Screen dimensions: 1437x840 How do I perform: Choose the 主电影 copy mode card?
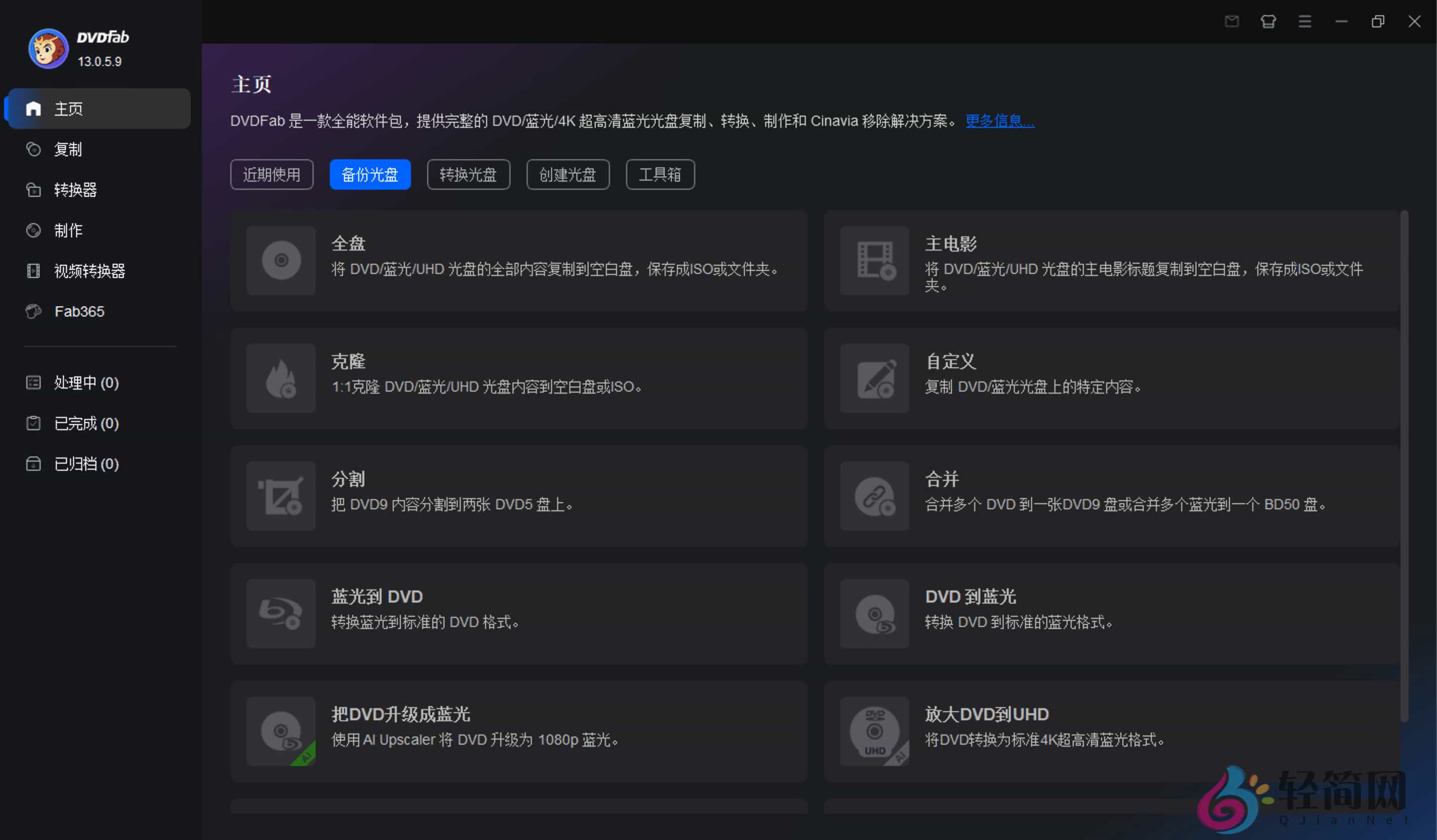point(1112,260)
